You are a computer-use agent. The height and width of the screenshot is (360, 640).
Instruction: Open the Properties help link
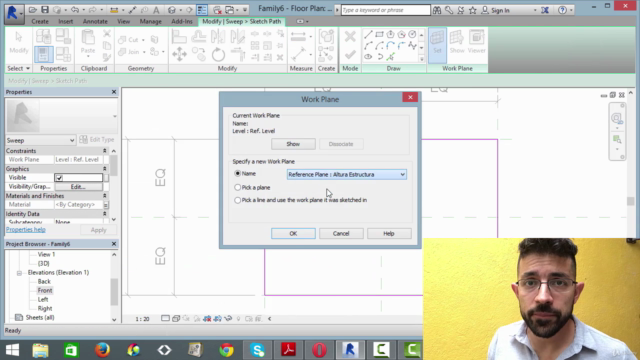[x=26, y=230]
